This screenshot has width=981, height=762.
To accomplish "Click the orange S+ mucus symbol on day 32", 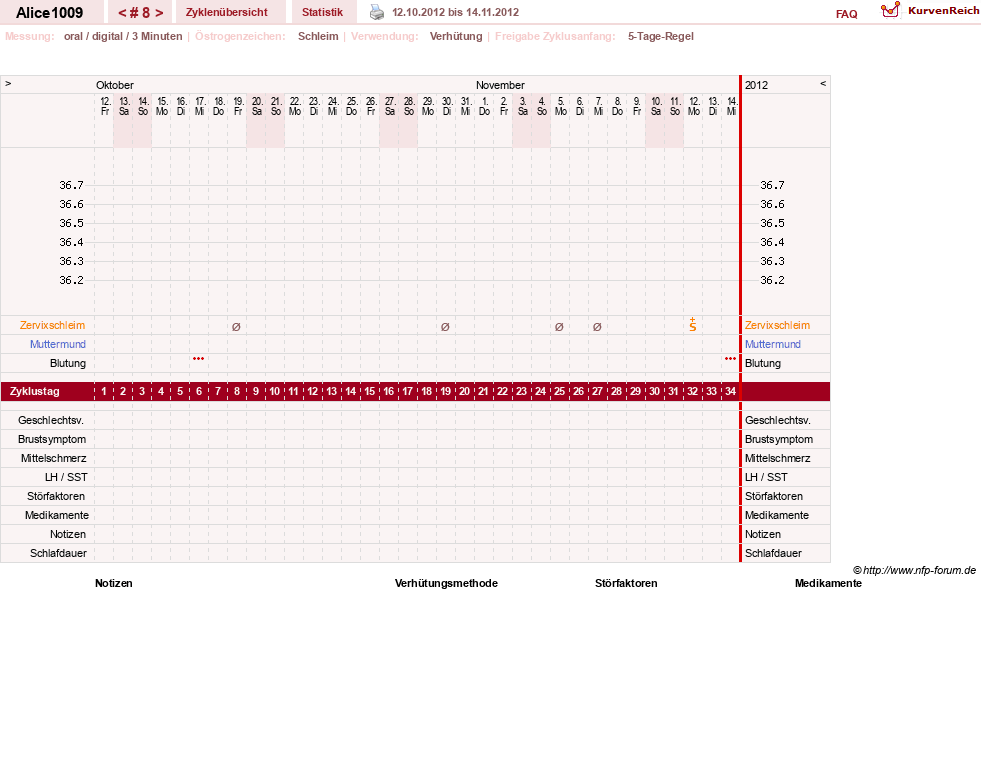I will (x=693, y=325).
